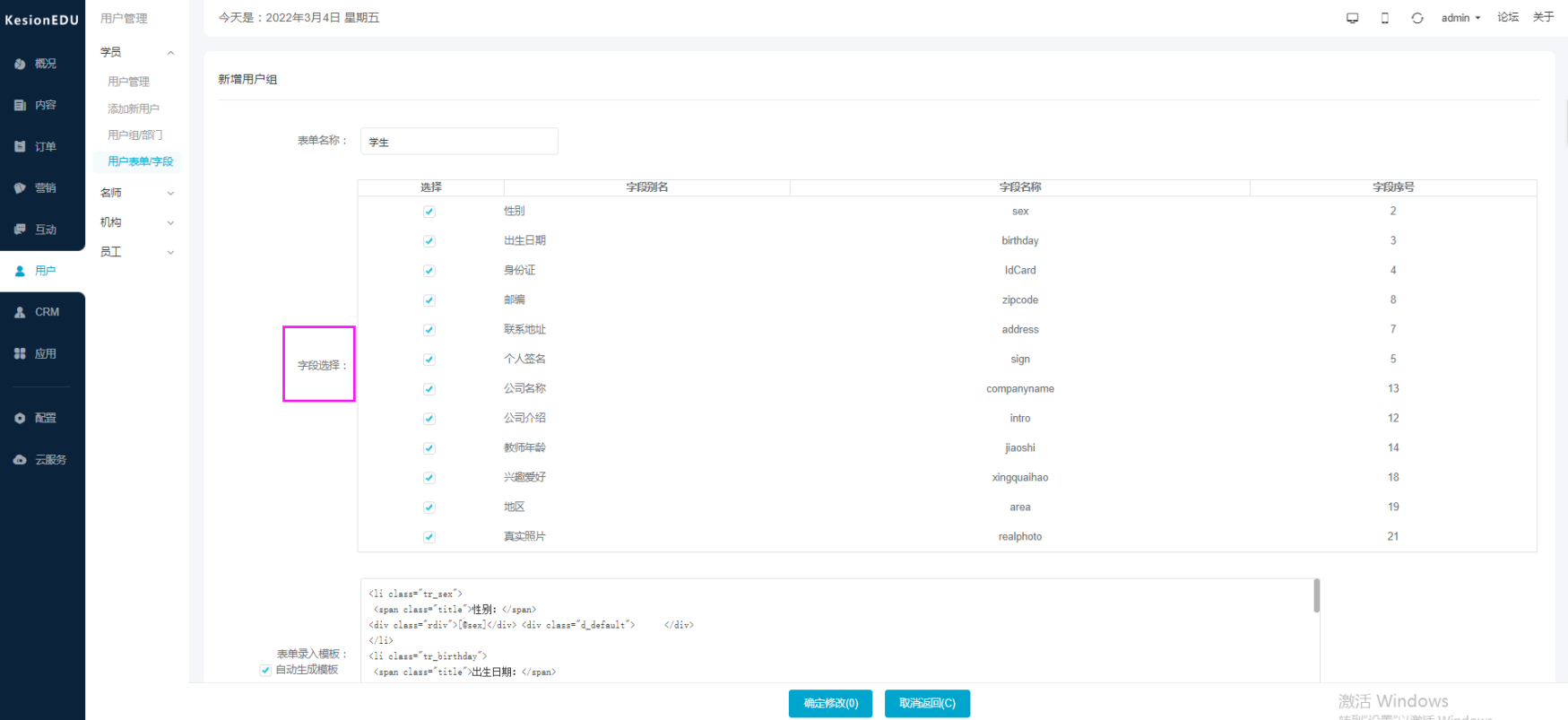Click the 论坛 forum link

point(1508,17)
